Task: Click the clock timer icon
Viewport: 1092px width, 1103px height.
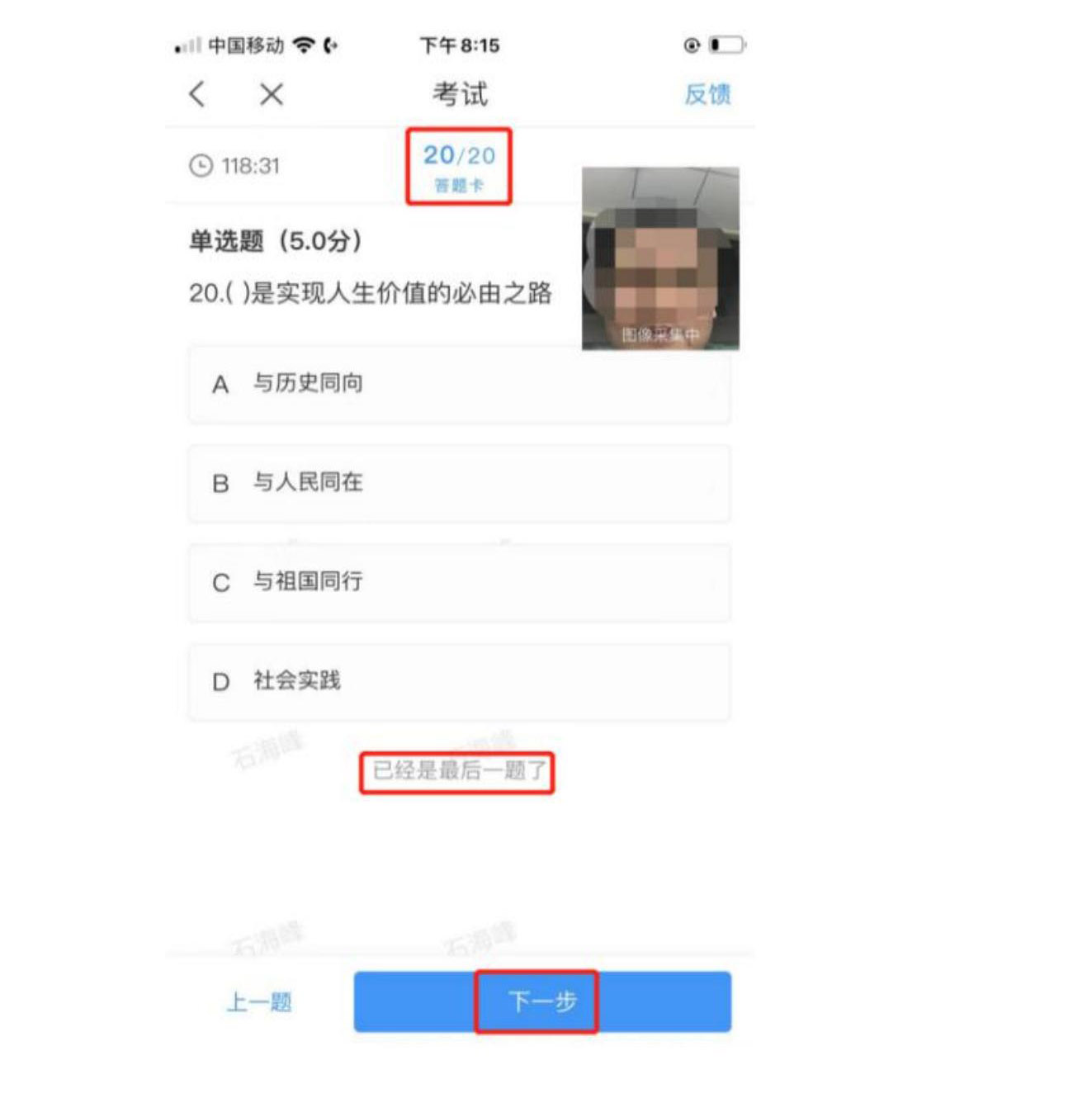Action: click(201, 166)
